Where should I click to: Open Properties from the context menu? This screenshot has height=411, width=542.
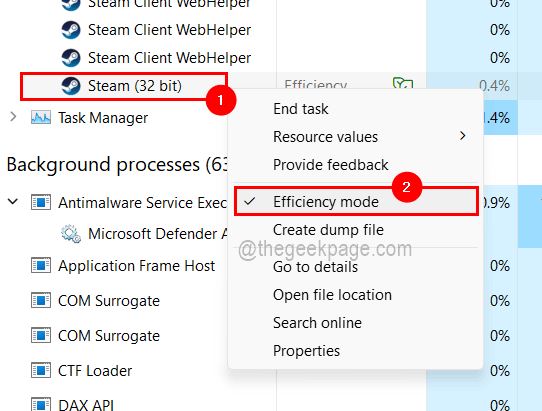coord(306,351)
